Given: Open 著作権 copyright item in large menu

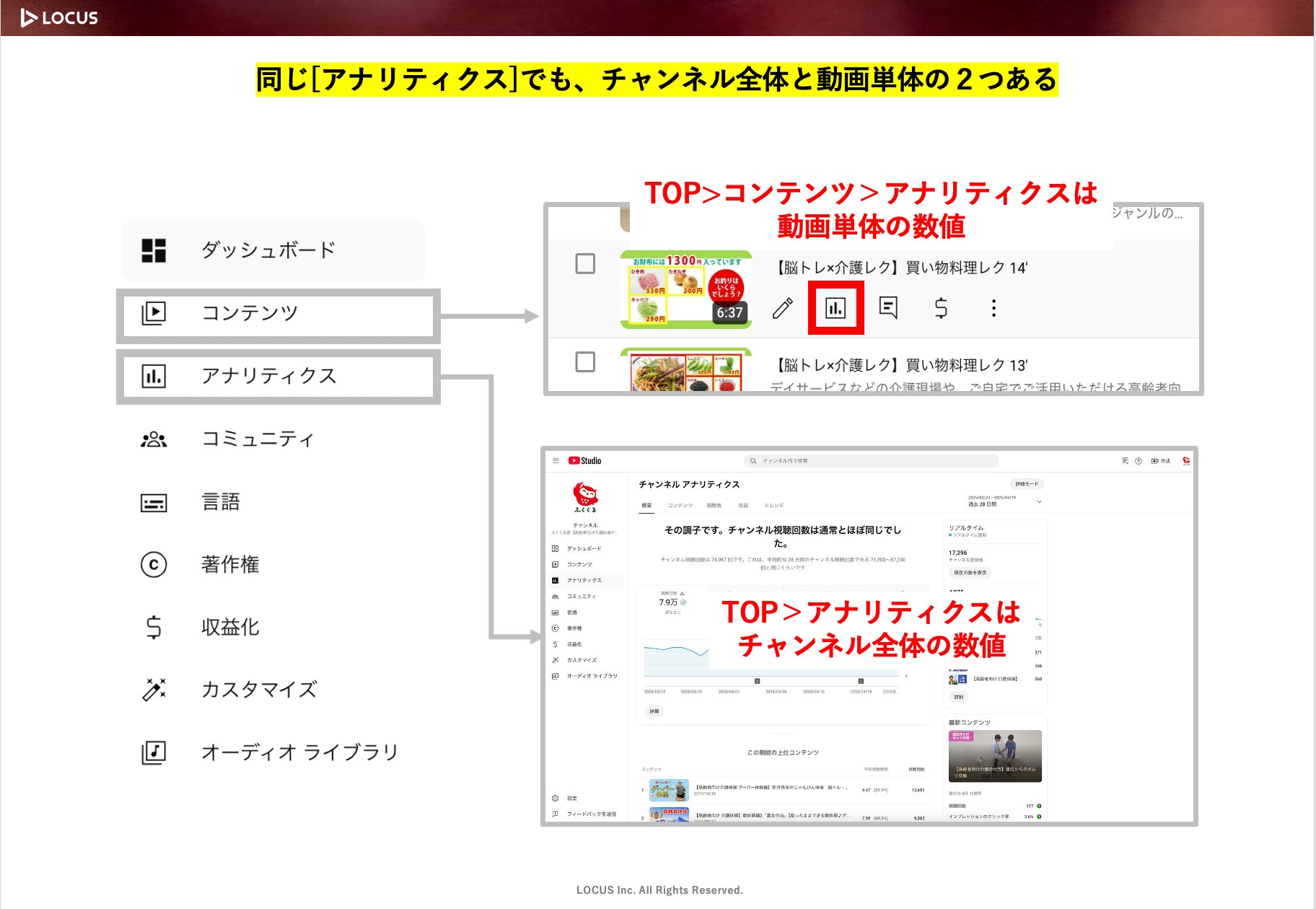Looking at the screenshot, I should [200, 564].
